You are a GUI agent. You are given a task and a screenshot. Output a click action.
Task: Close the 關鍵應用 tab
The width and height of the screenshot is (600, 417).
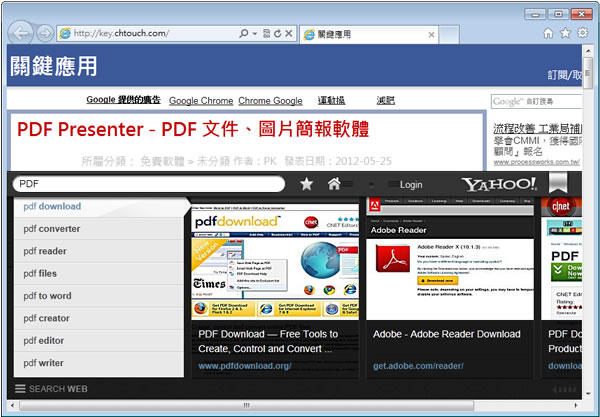coord(431,35)
